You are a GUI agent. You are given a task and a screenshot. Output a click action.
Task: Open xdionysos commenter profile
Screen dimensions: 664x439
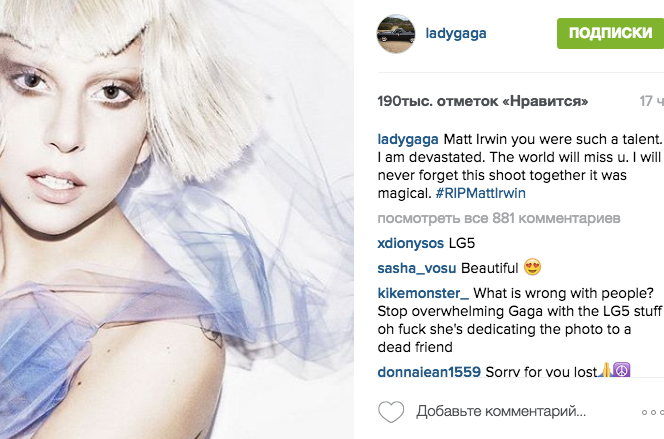point(410,243)
